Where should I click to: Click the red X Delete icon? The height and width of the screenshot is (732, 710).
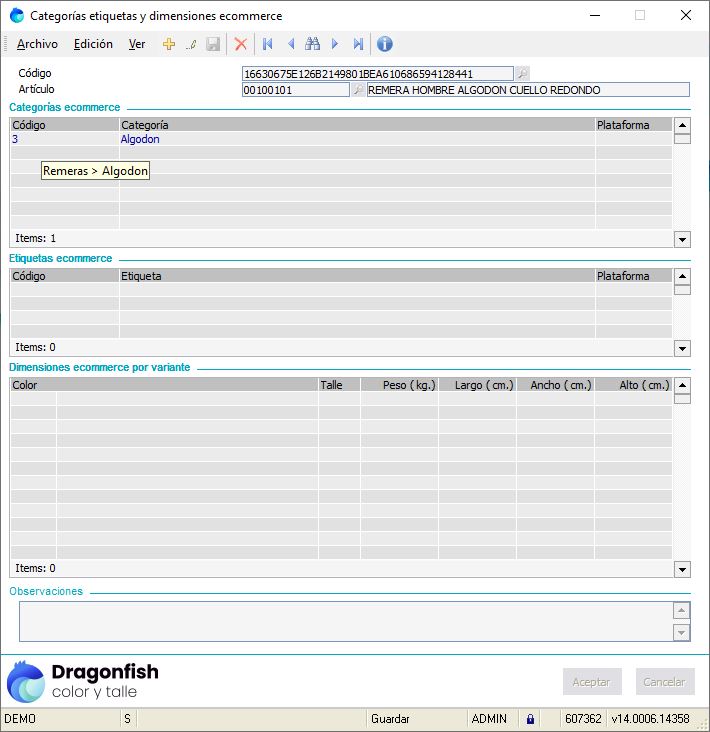tap(240, 44)
